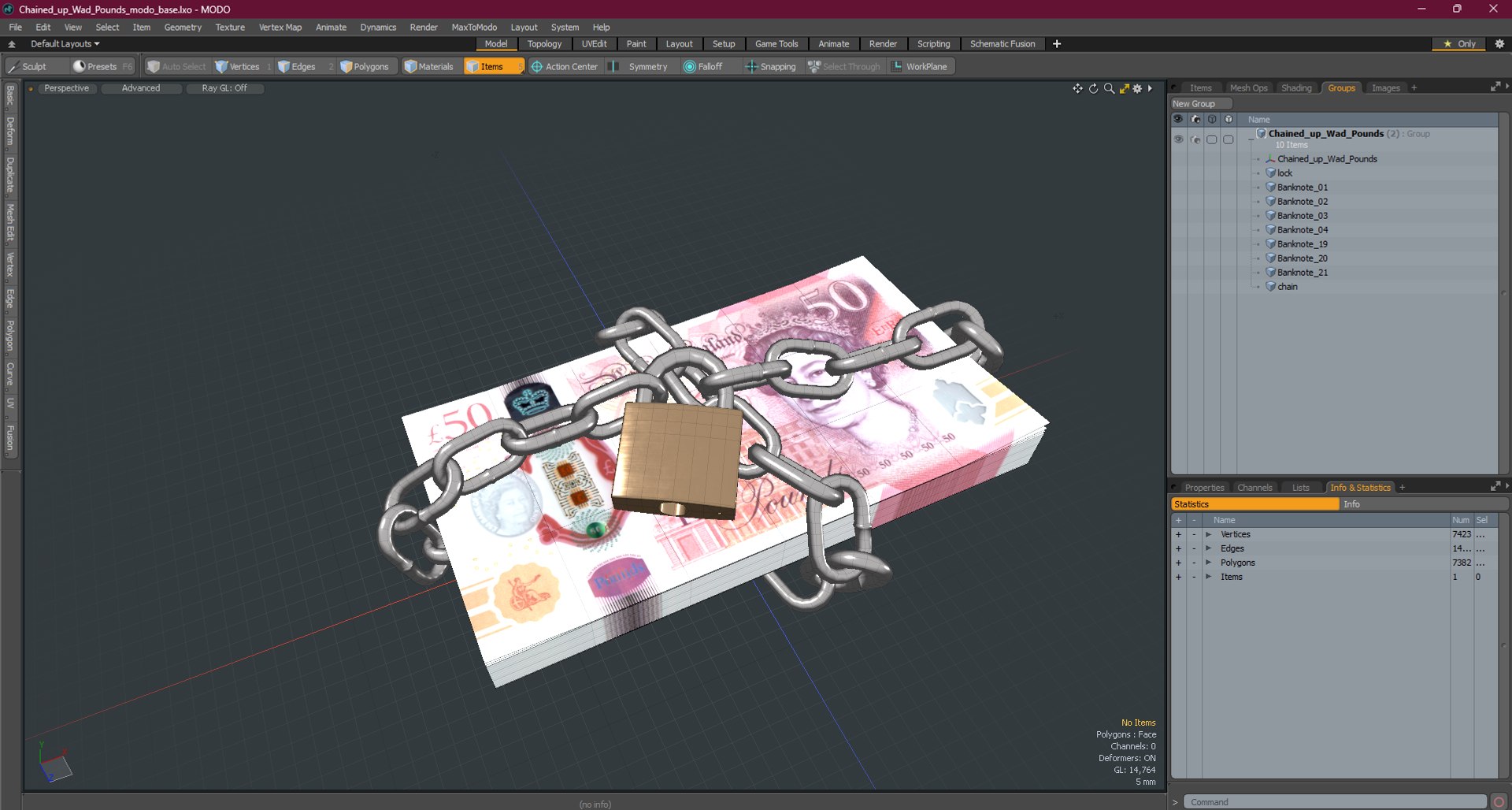Click the viewport settings gear icon

[1137, 88]
